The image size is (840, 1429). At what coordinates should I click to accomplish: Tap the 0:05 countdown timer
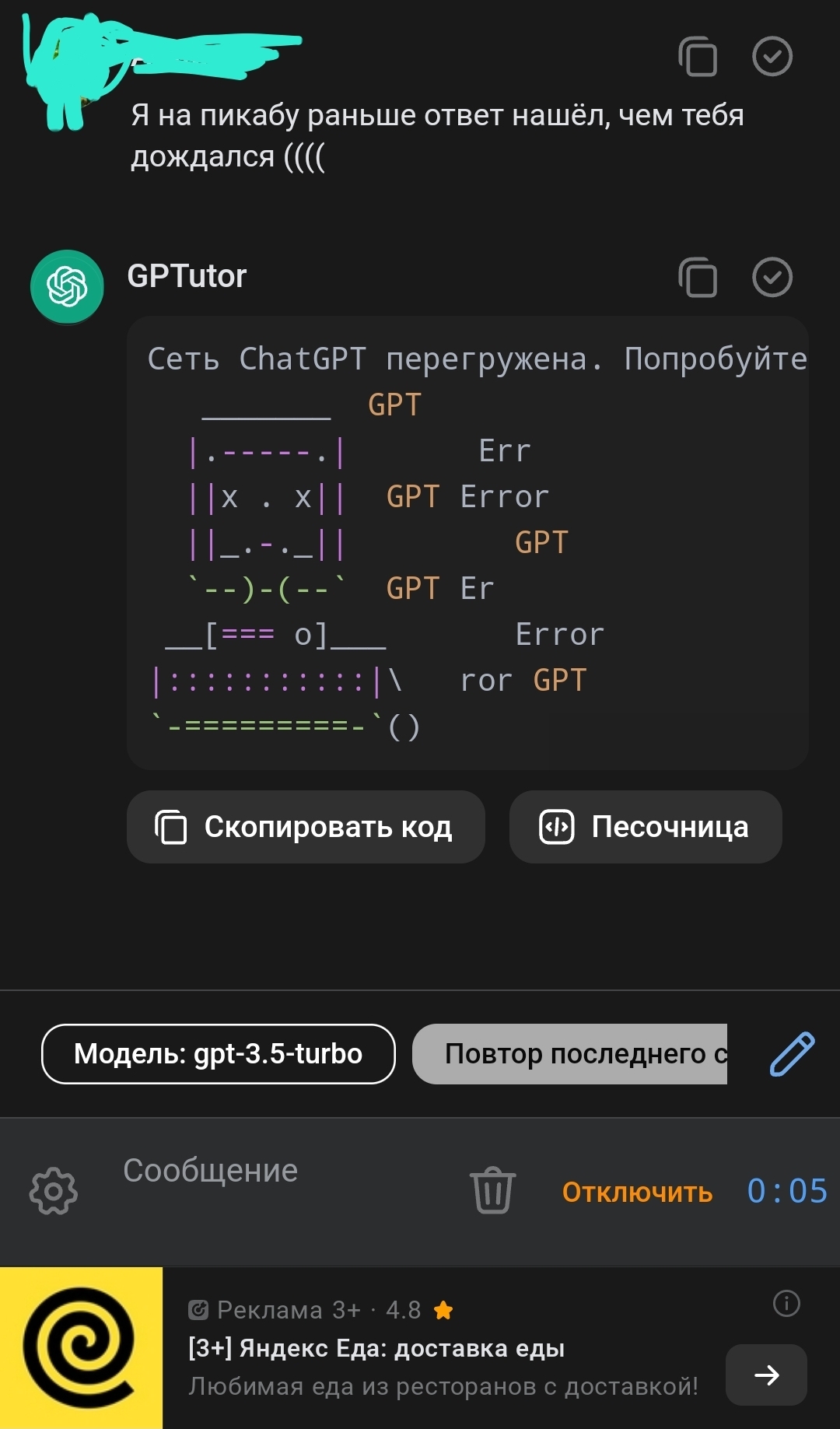(787, 1191)
